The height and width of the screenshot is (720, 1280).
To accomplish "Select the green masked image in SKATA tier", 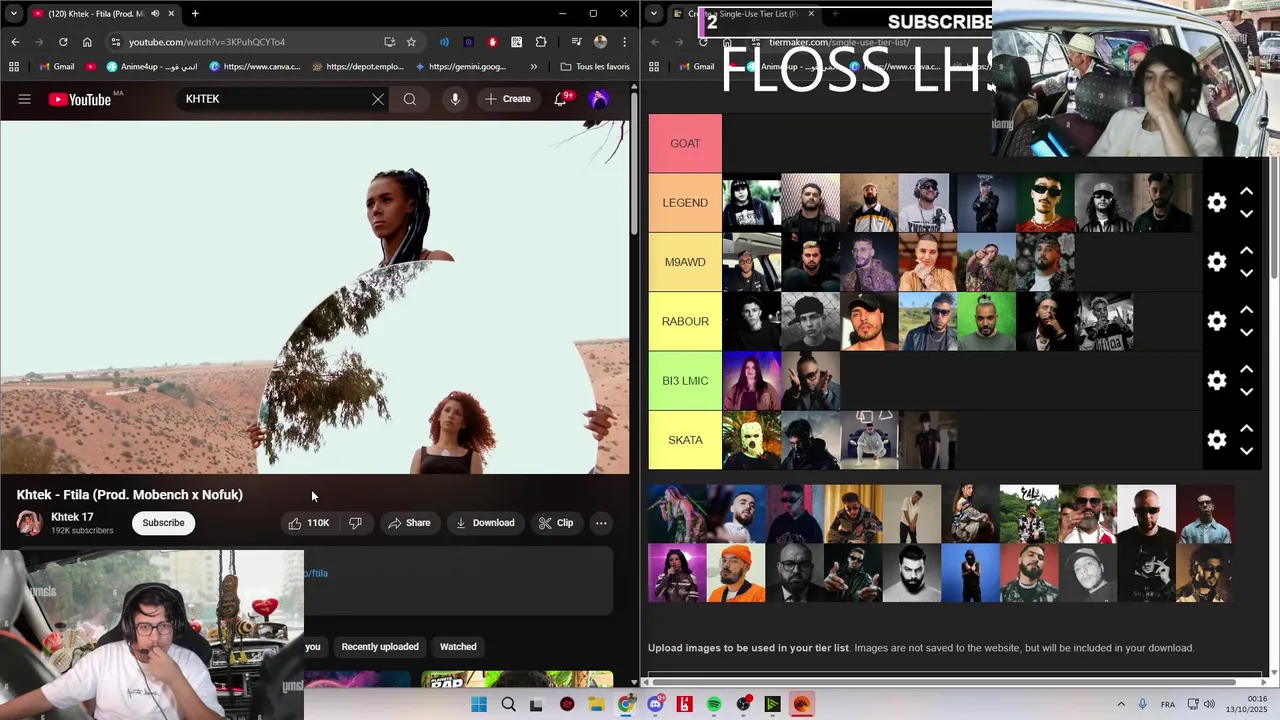I will pos(751,440).
